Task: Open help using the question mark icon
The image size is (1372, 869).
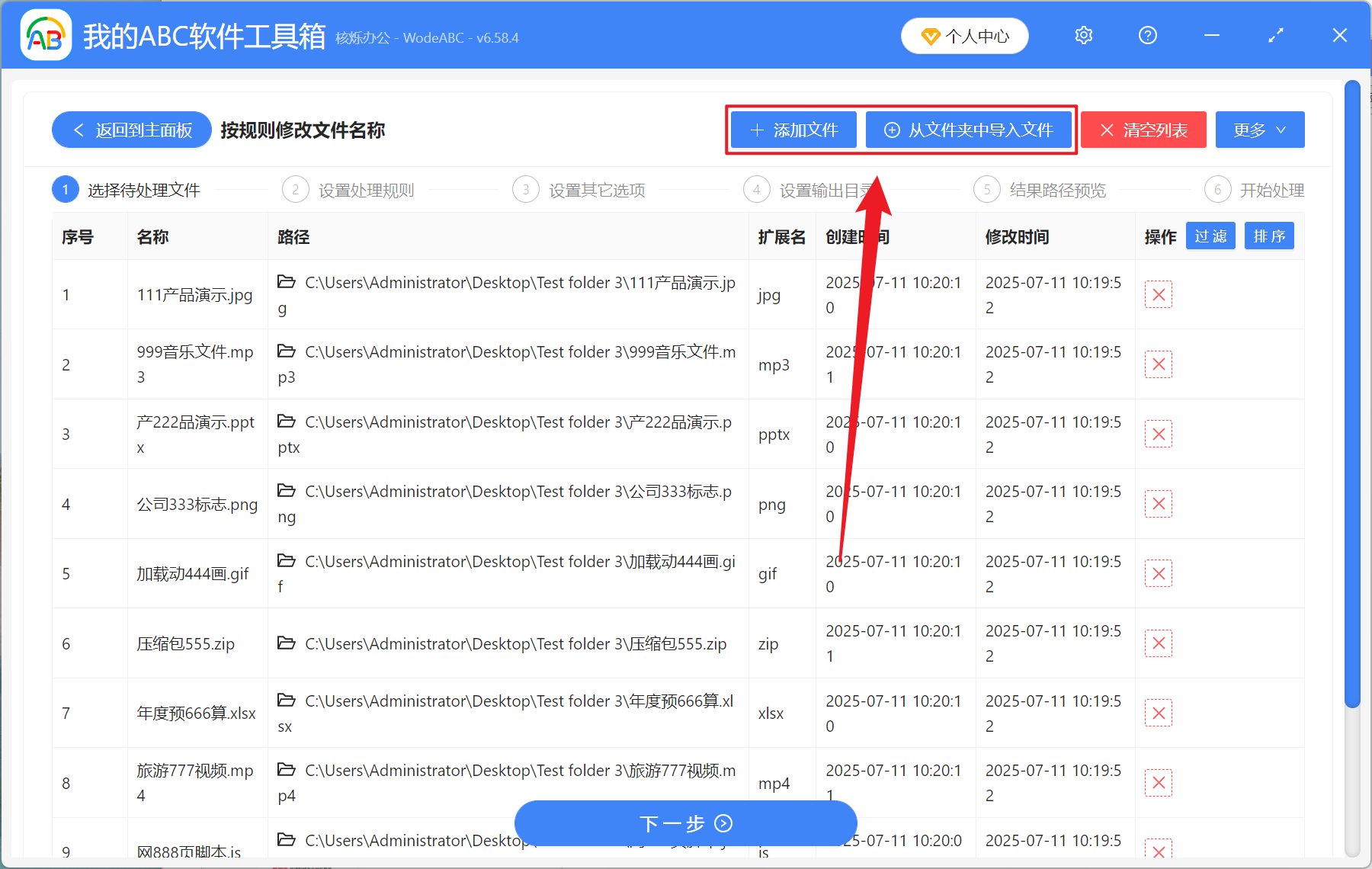Action: tap(1147, 35)
